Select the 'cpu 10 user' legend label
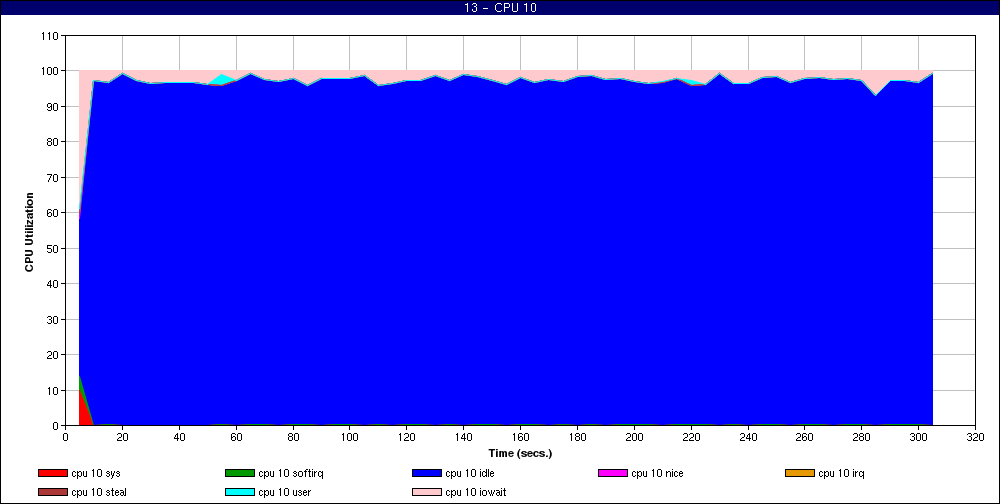The width and height of the screenshot is (1000, 504). pyautogui.click(x=284, y=493)
